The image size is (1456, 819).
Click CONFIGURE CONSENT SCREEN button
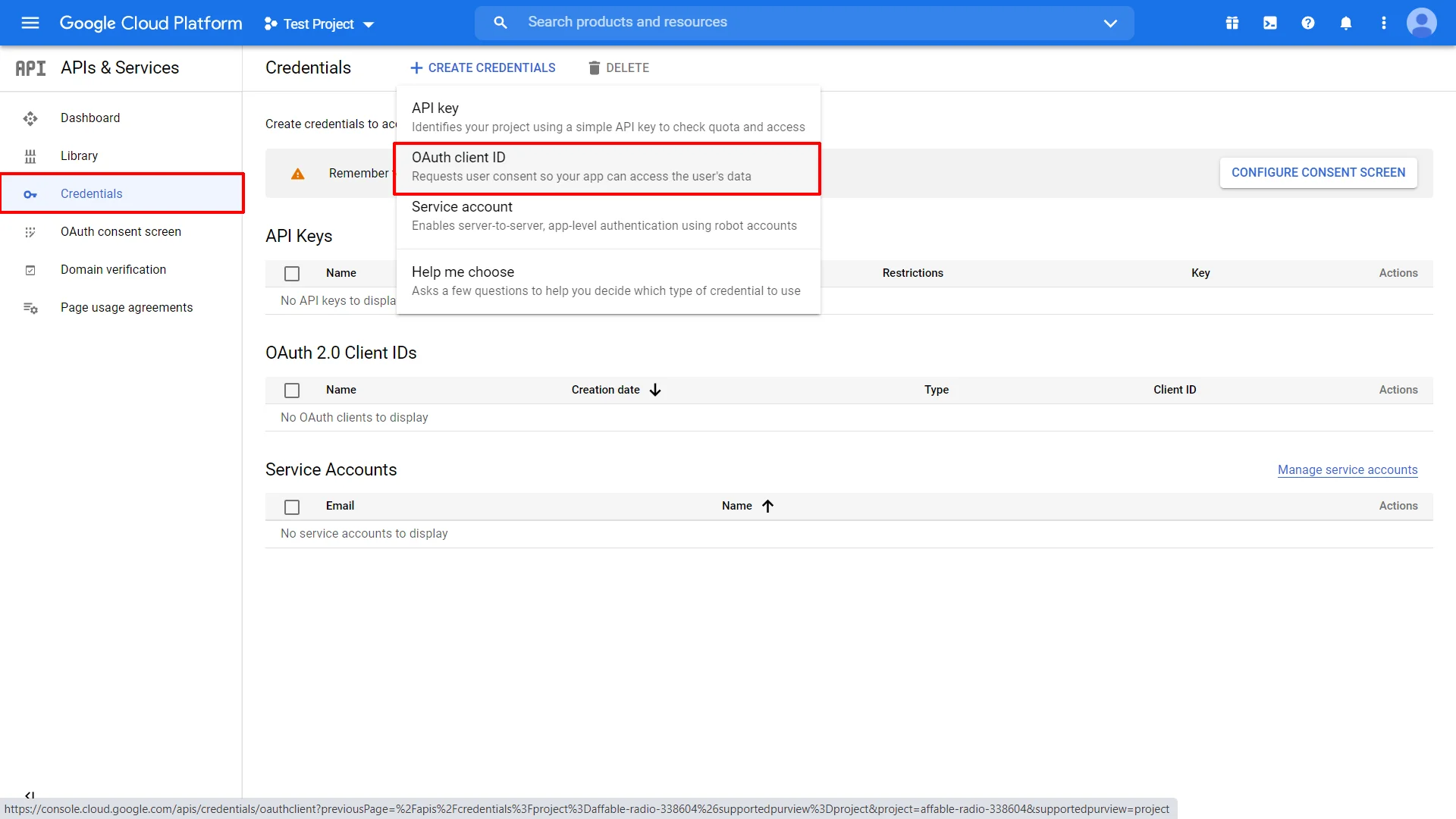pyautogui.click(x=1318, y=173)
